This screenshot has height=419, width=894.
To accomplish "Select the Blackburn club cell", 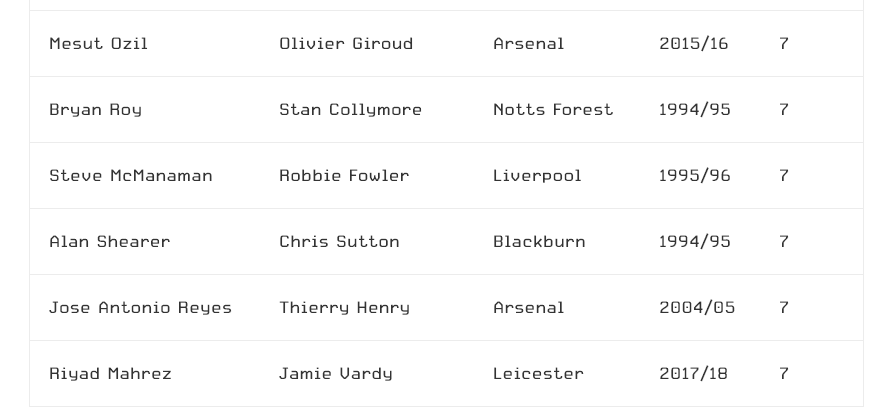I will [539, 242].
